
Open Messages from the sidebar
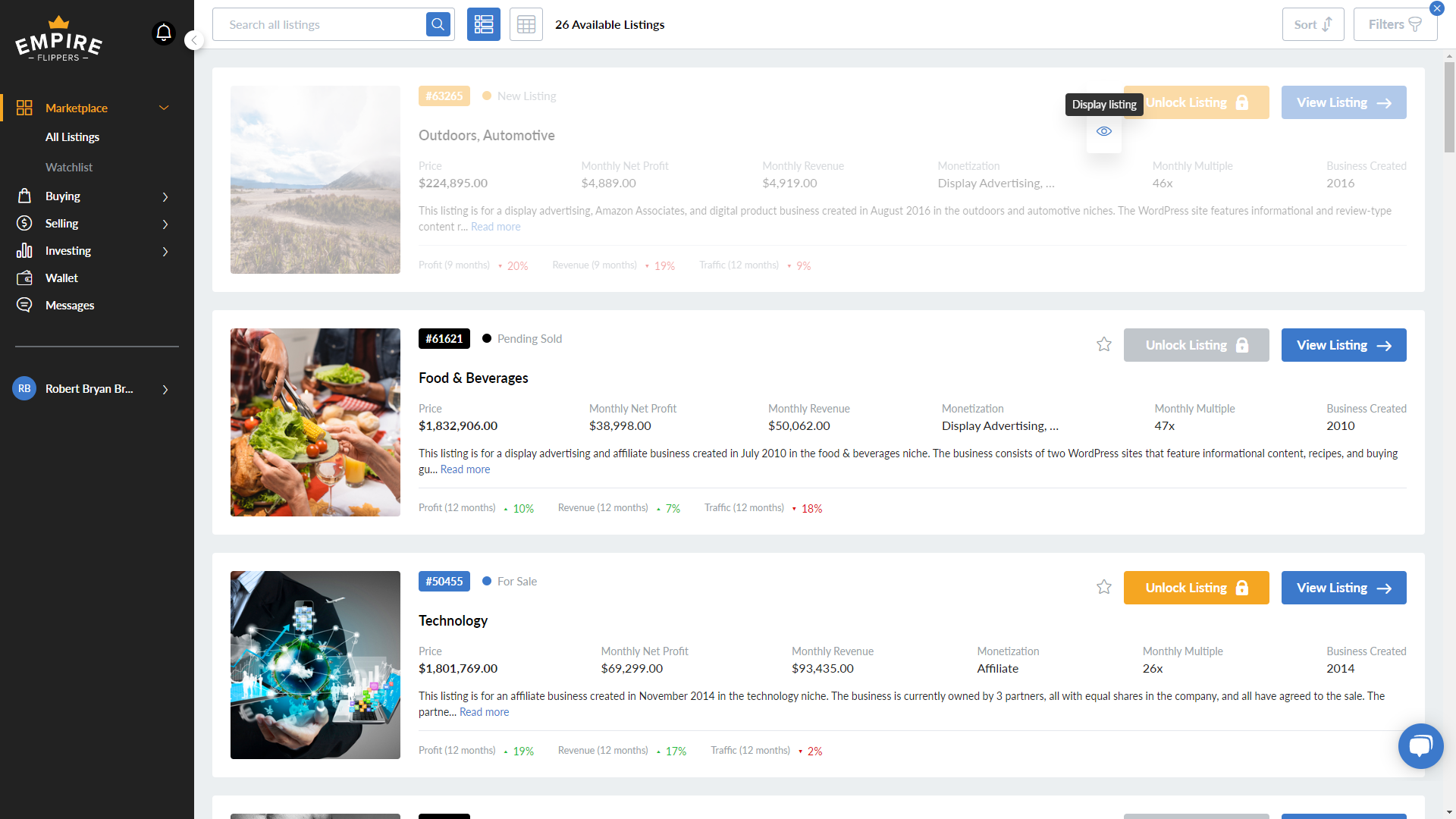pos(70,306)
